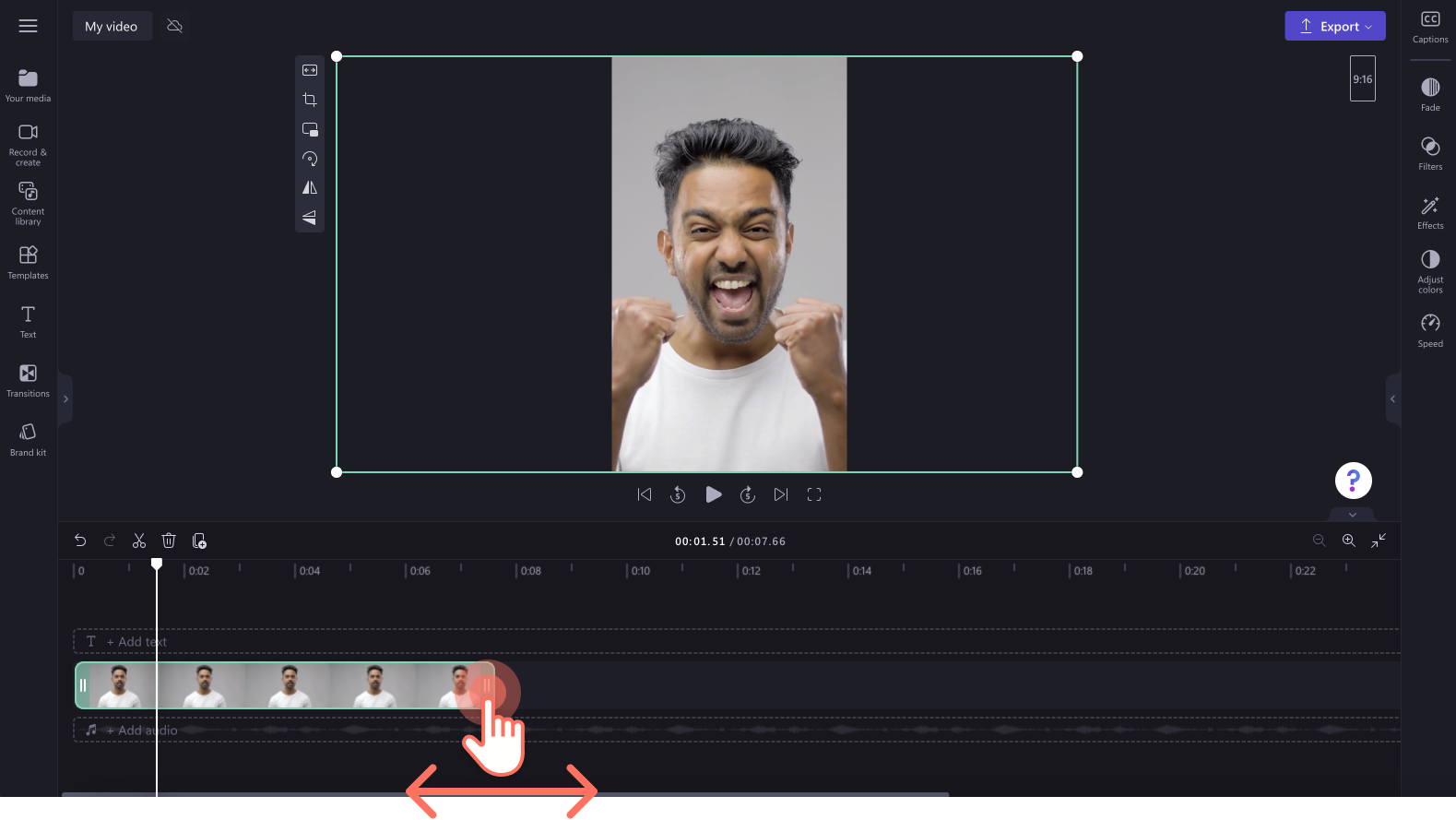Open the Templates panel
This screenshot has width=1456, height=820.
(x=28, y=263)
